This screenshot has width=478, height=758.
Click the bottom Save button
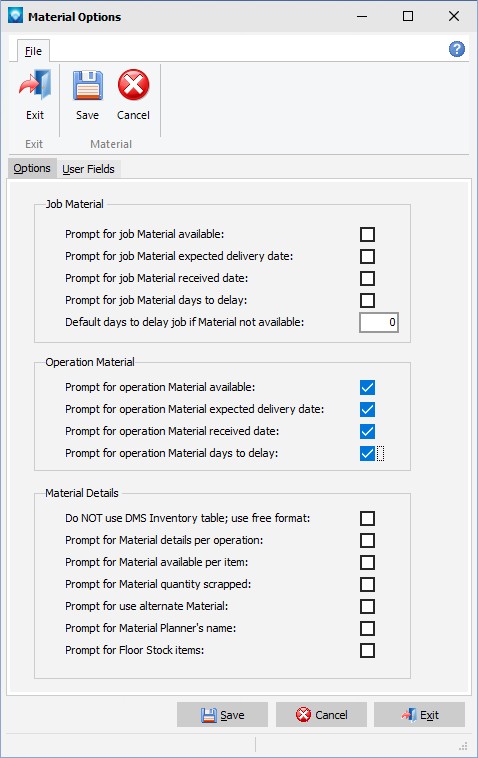tap(222, 714)
